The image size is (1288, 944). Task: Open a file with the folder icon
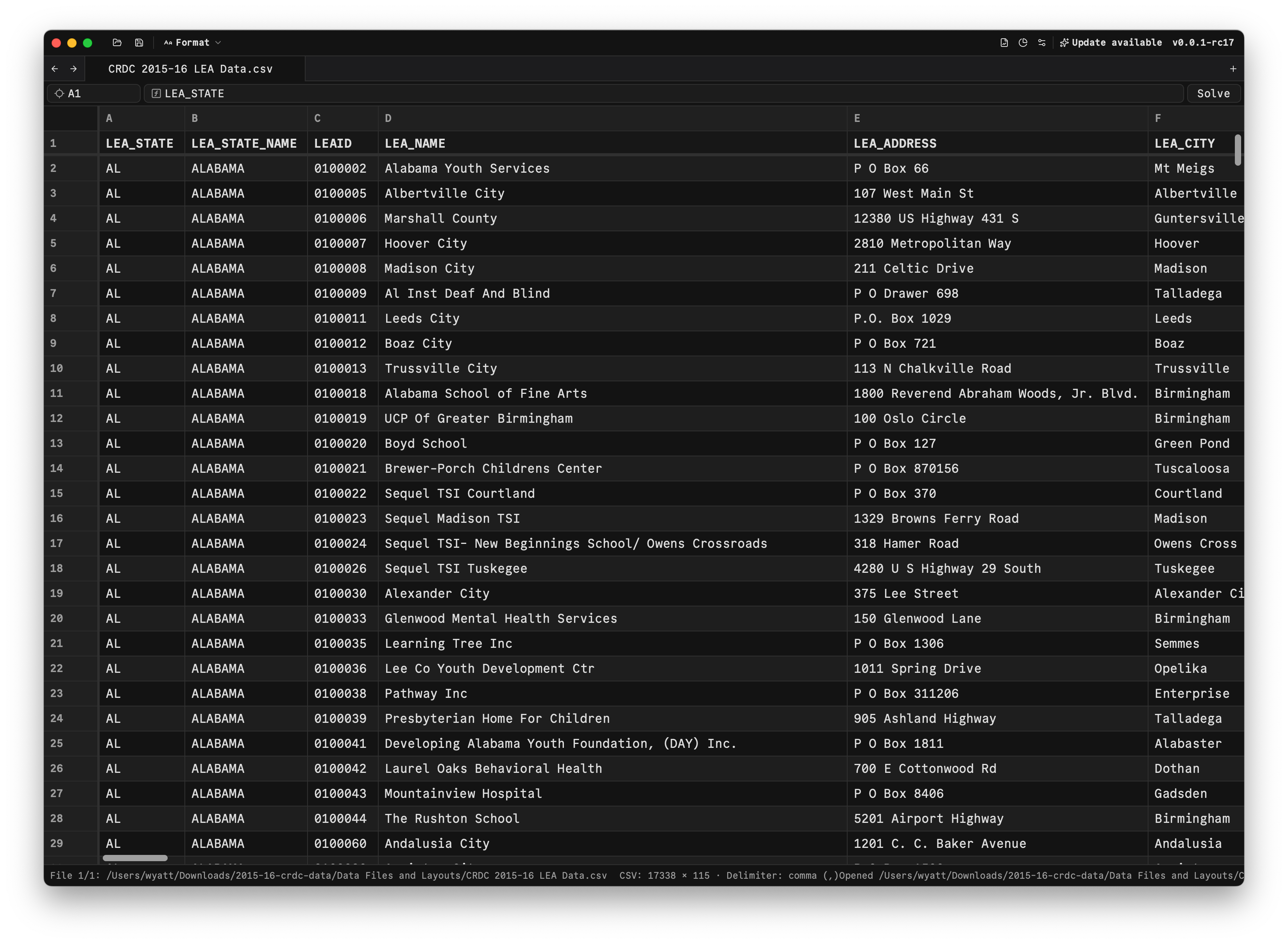(117, 42)
